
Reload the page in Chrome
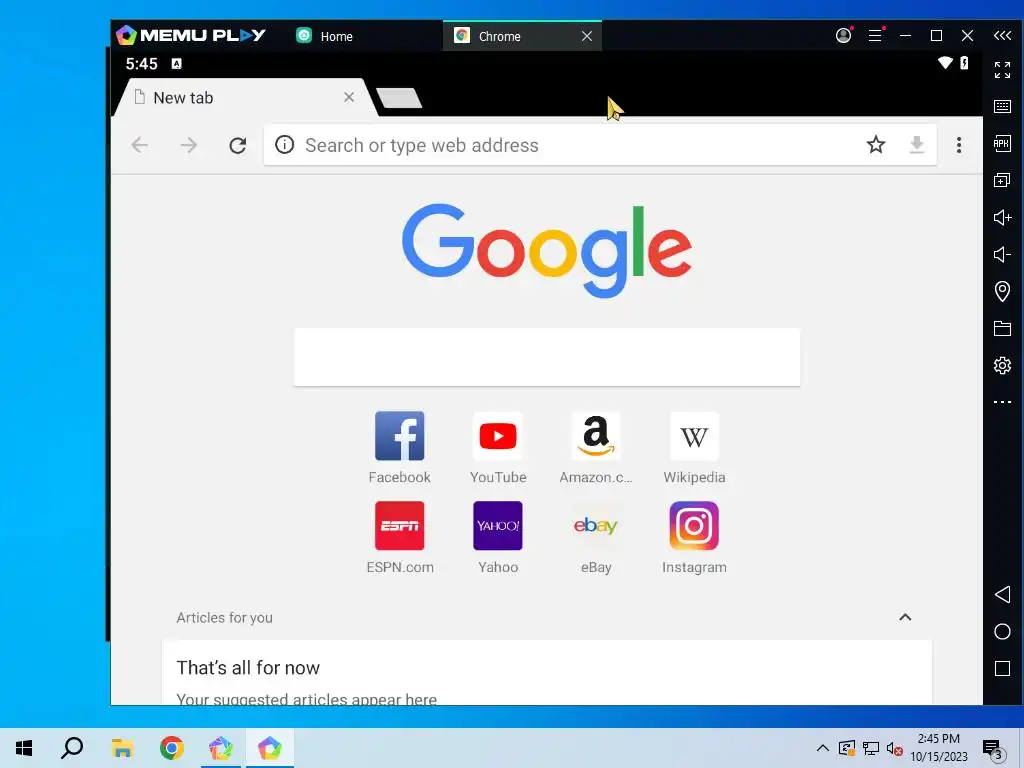click(238, 145)
